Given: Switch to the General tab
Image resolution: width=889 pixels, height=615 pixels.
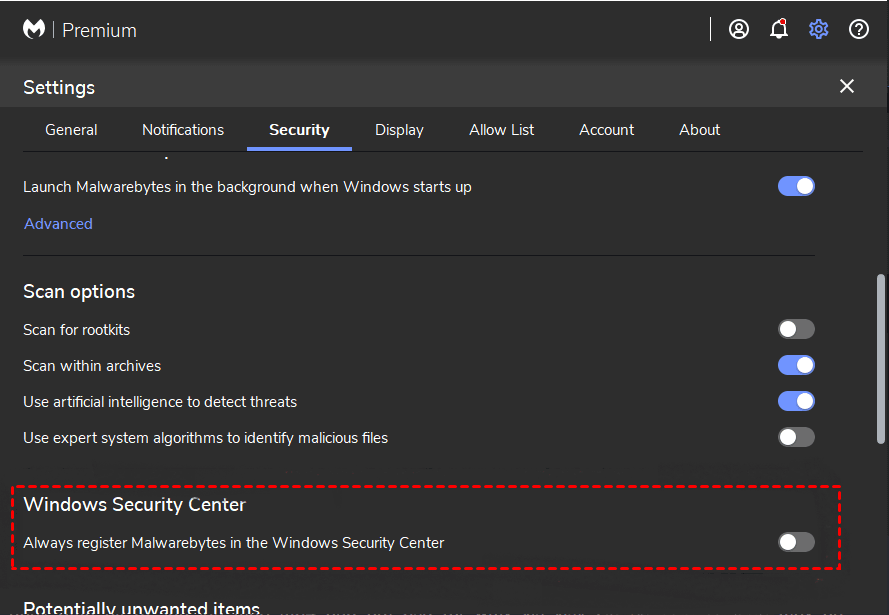Looking at the screenshot, I should coord(71,130).
